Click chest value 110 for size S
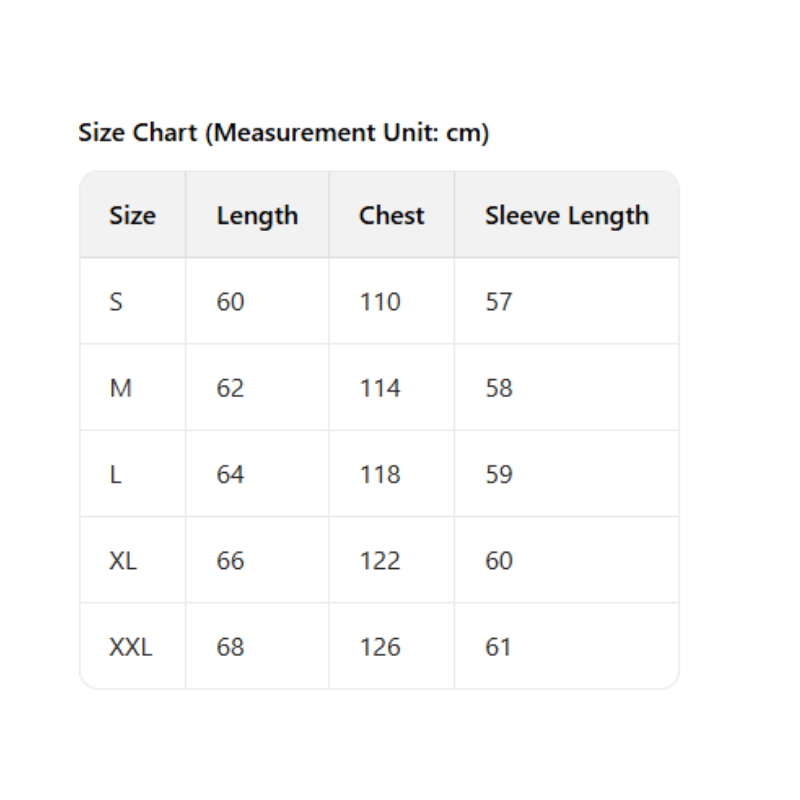 [380, 302]
